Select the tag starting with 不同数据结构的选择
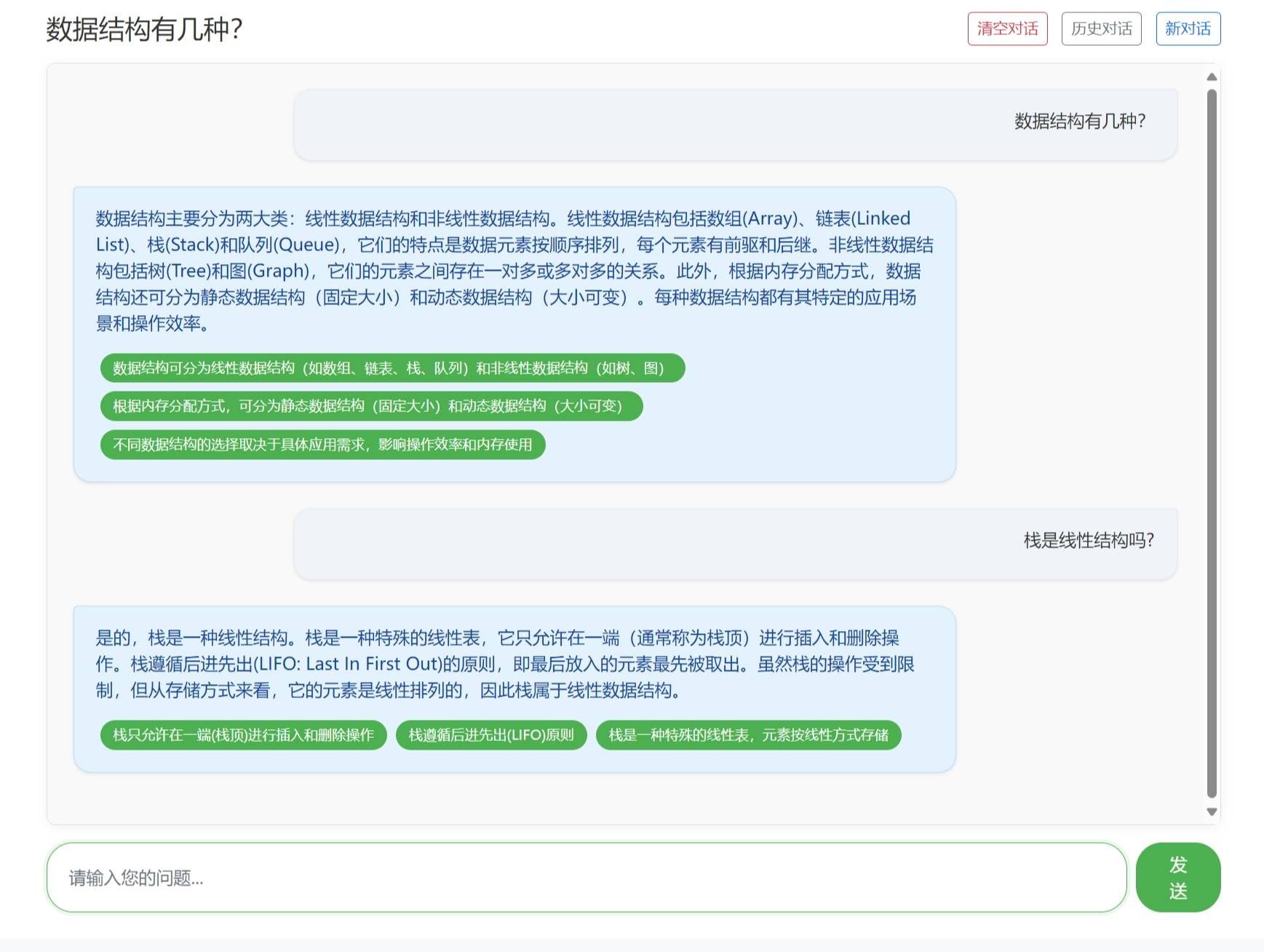The height and width of the screenshot is (952, 1264). click(x=322, y=445)
